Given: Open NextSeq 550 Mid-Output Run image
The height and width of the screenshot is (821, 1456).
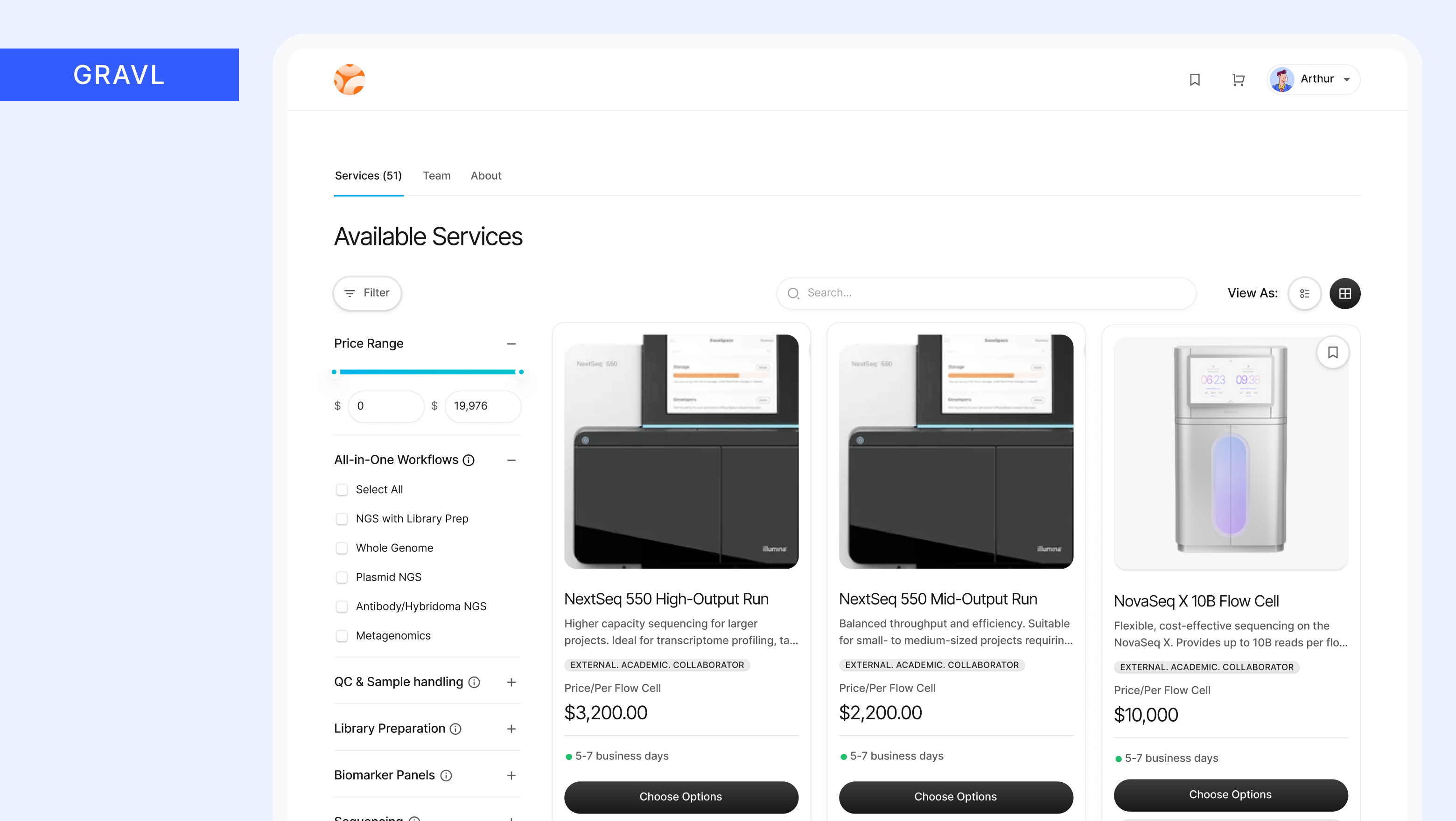Looking at the screenshot, I should [x=956, y=451].
